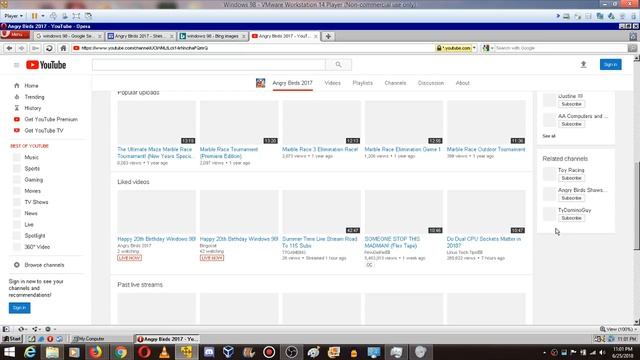Open the YouTube hamburger guide menu
Viewport: 640px width, 360px height.
tap(16, 65)
